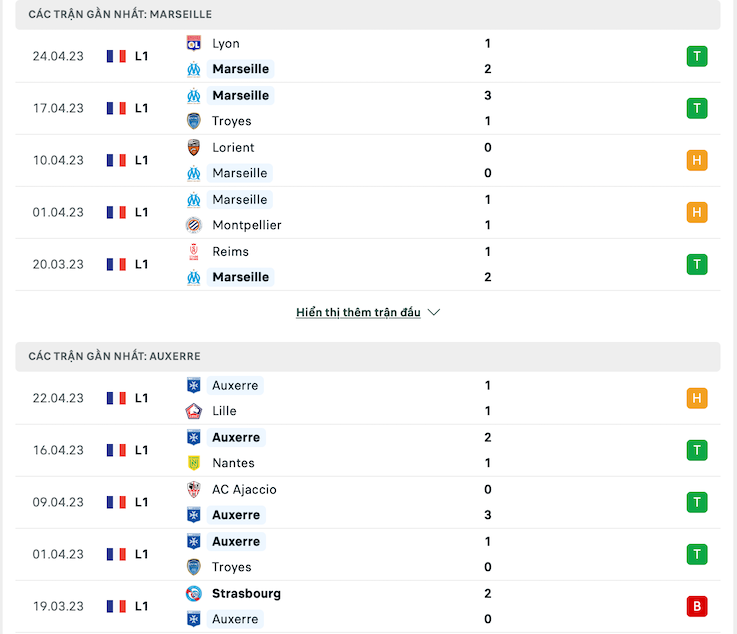Click orange H badge for Auxerre-Lille match

[x=697, y=399]
